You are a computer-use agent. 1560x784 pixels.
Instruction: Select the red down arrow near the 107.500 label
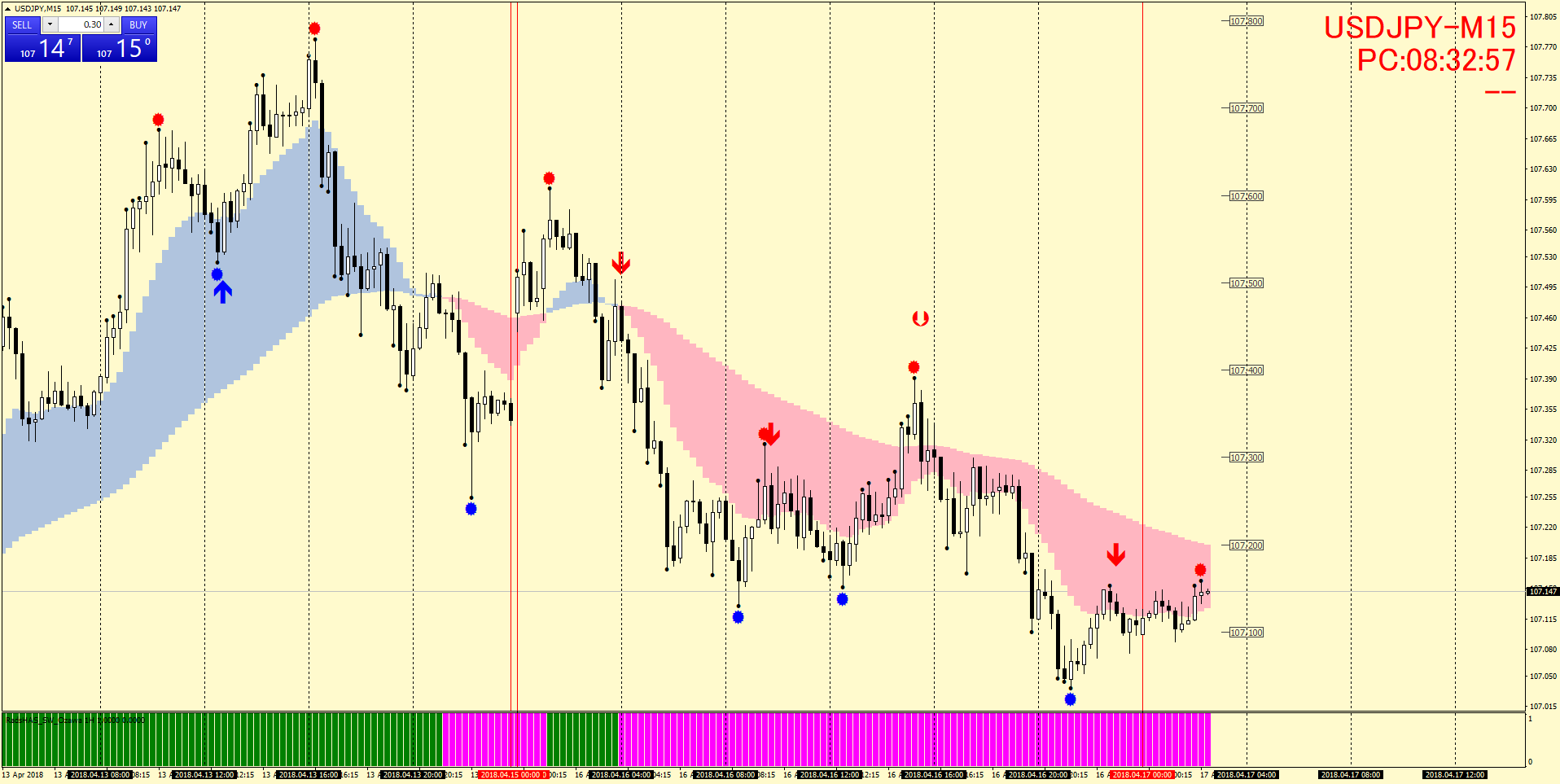tap(620, 262)
